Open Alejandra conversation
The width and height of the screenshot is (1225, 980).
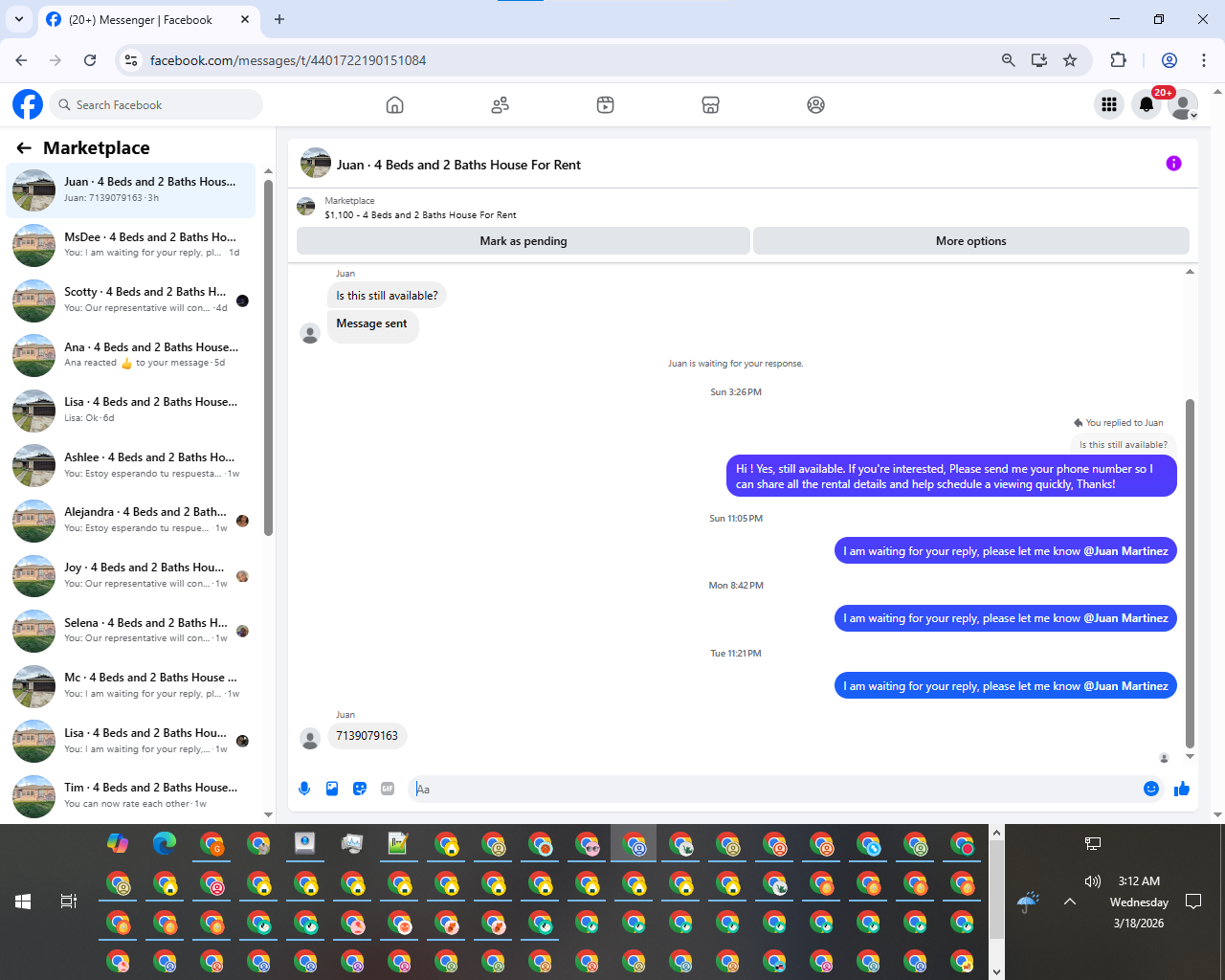[x=131, y=521]
